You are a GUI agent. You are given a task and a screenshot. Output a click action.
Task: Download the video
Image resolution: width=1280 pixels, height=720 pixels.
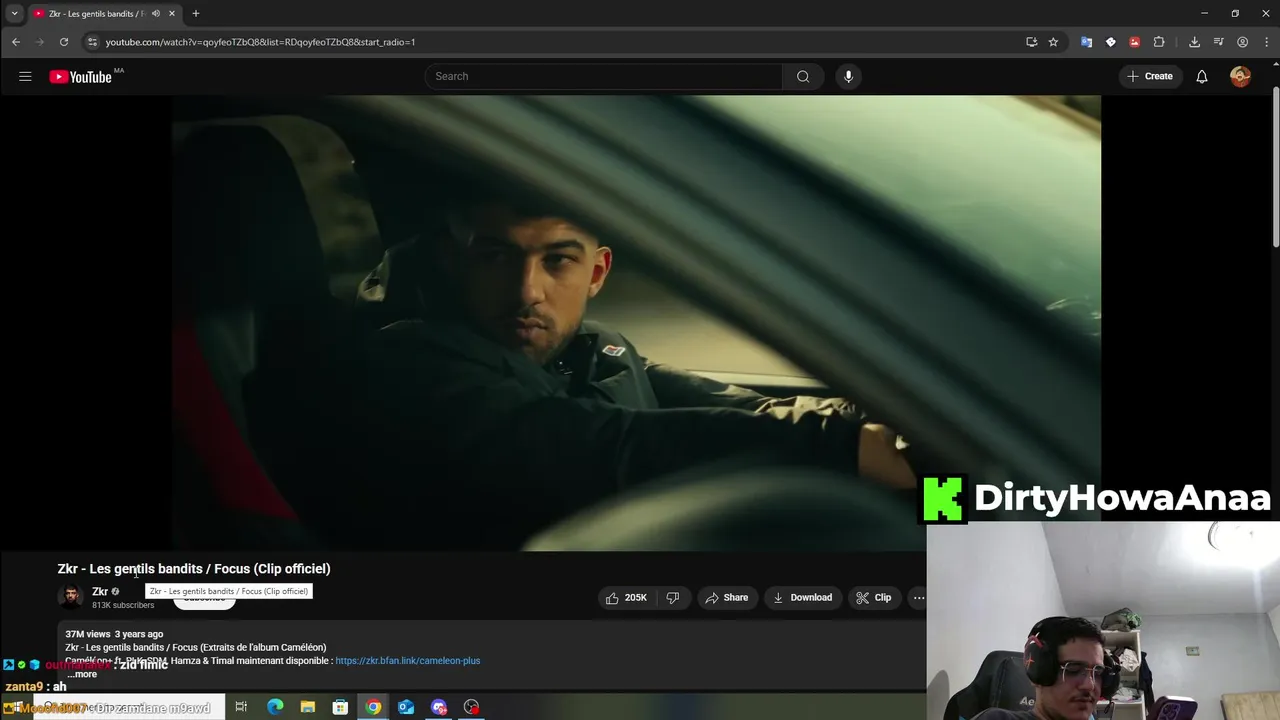pos(802,598)
